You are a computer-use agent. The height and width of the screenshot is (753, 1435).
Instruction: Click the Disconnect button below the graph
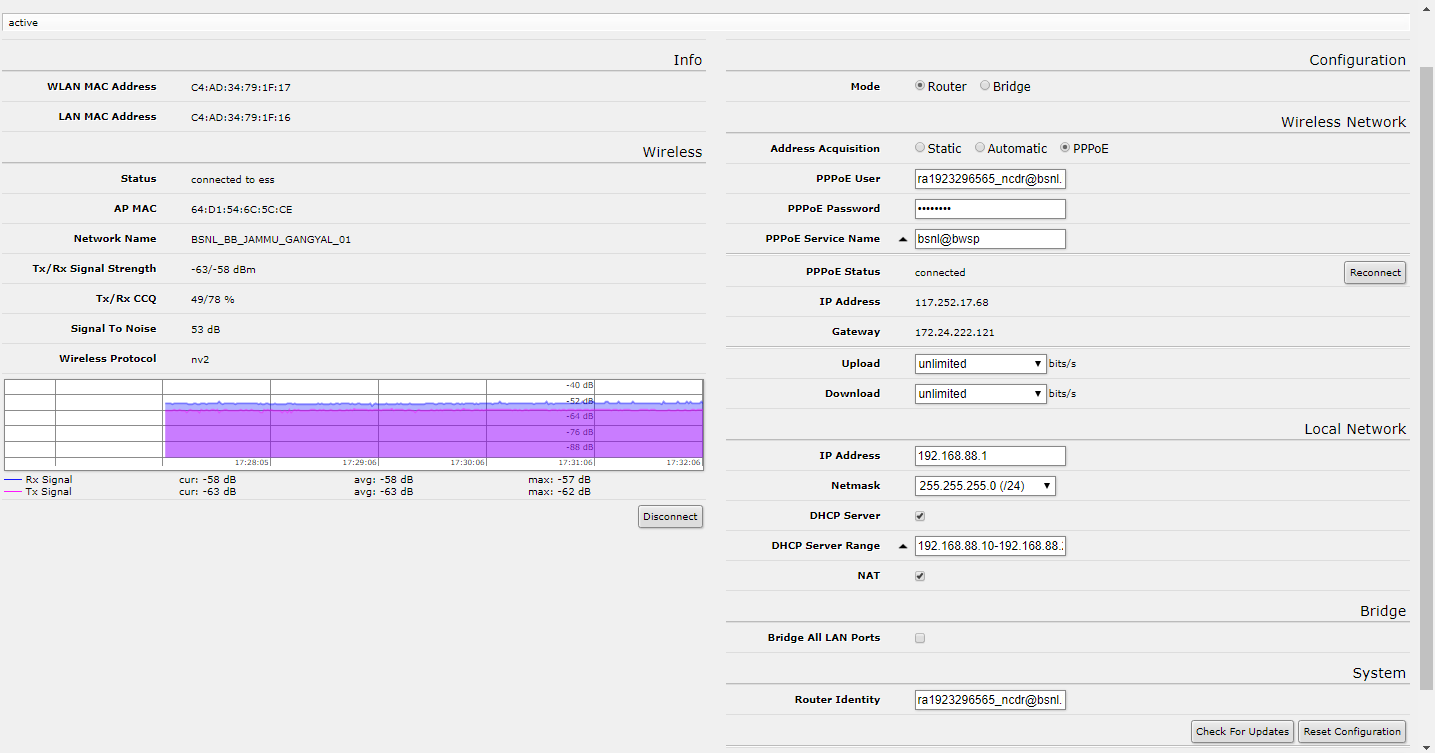(x=670, y=516)
